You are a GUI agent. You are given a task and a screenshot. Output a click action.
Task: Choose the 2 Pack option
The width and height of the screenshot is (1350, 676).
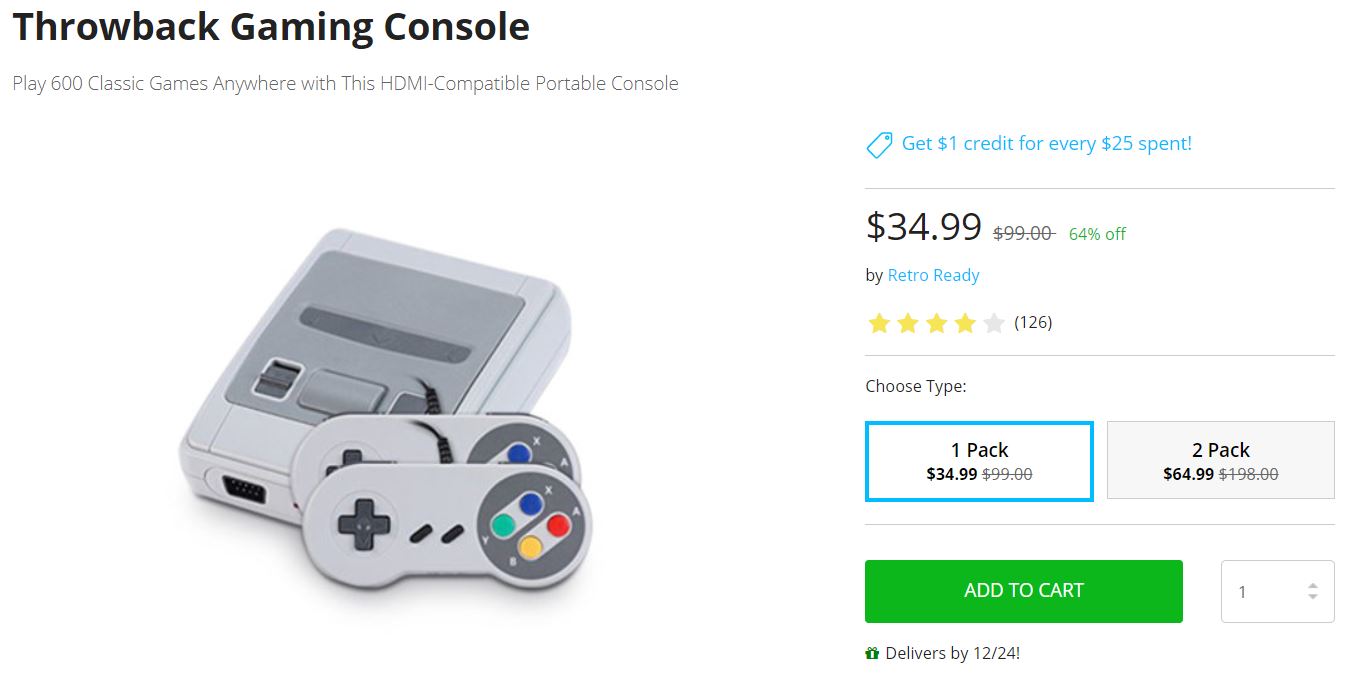tap(1220, 461)
